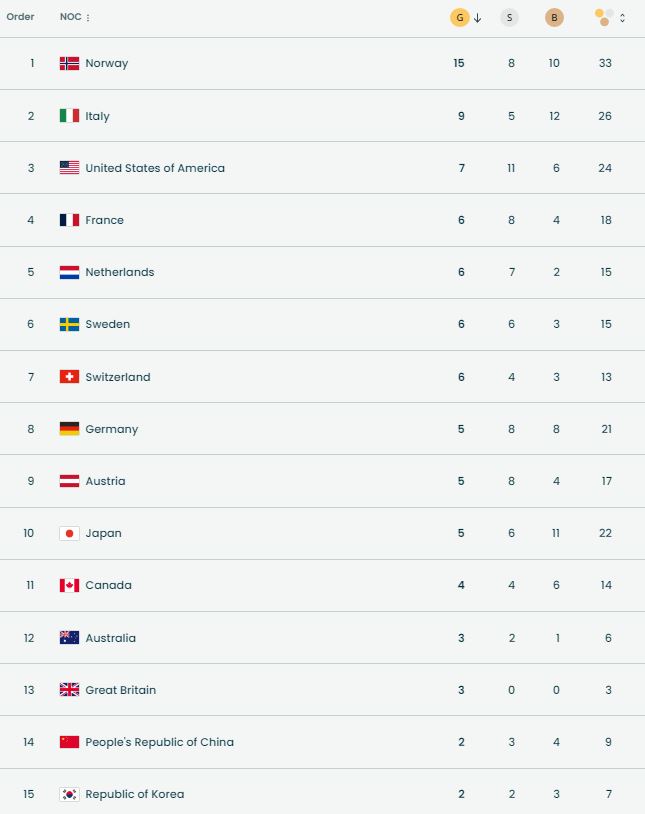
Task: Click the Republic of Korea flag
Action: point(69,794)
